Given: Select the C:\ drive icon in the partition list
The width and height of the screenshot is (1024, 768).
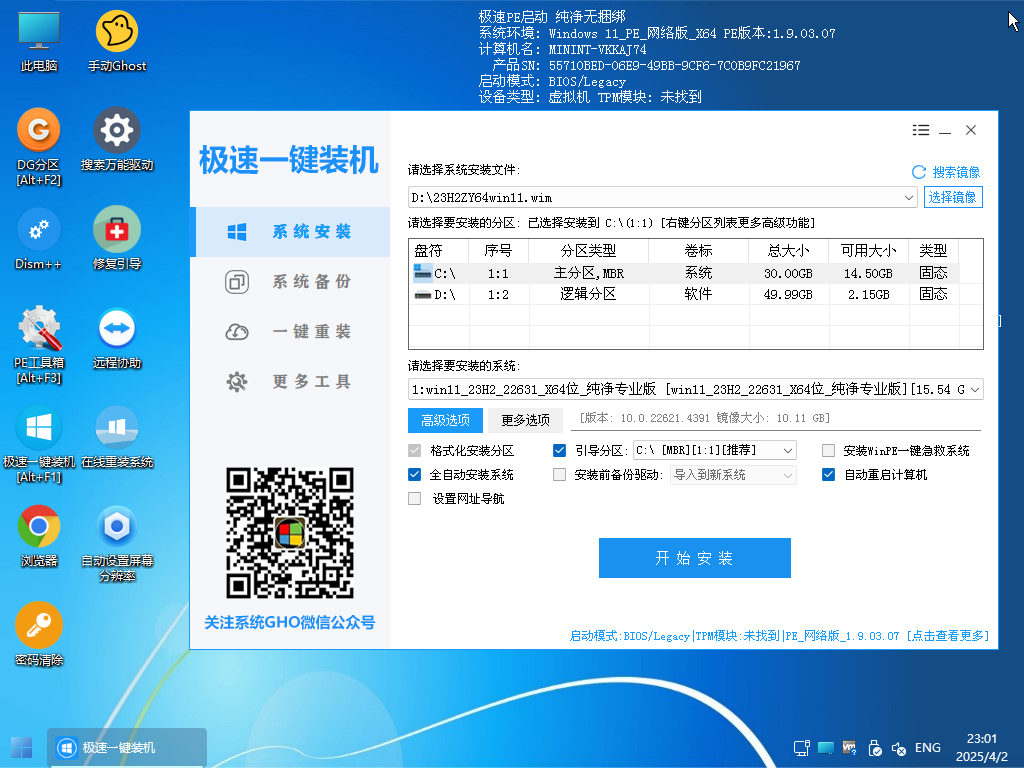Looking at the screenshot, I should [423, 272].
